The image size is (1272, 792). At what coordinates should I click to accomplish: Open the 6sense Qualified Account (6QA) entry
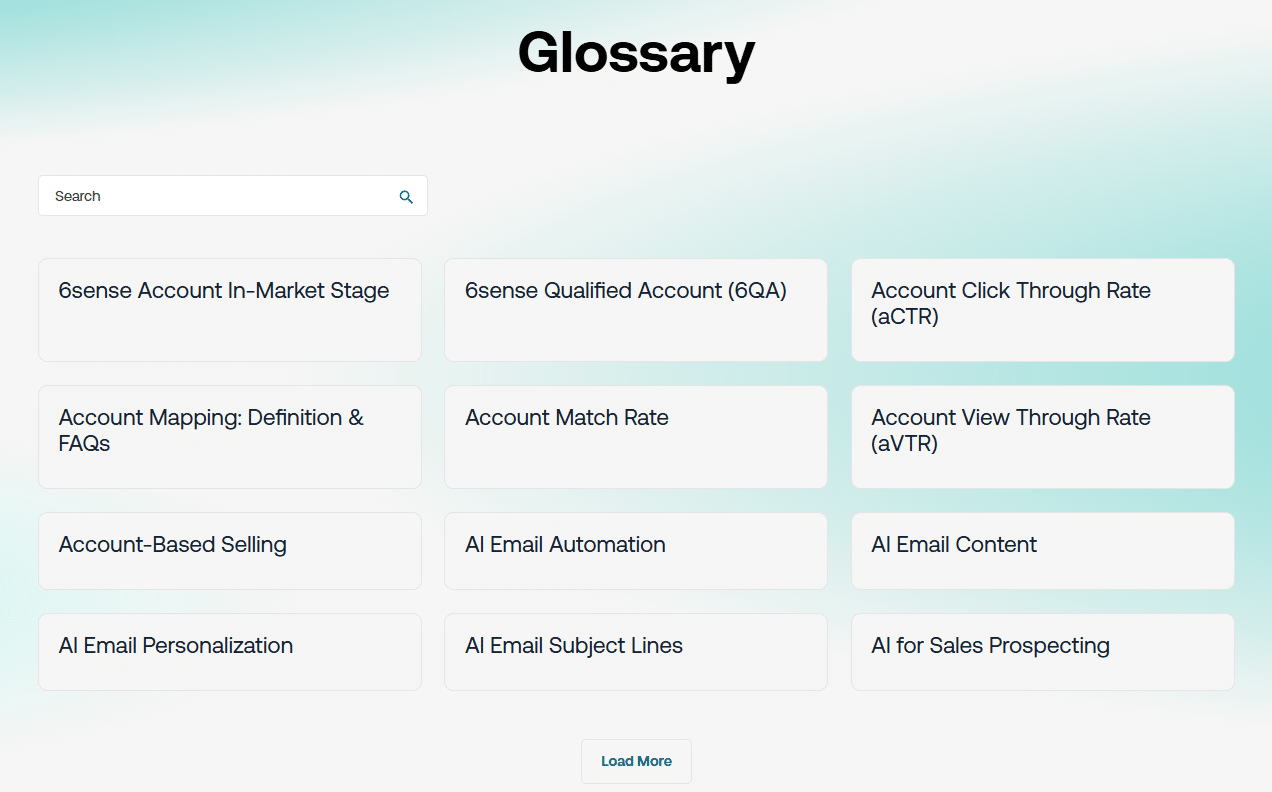(x=636, y=310)
